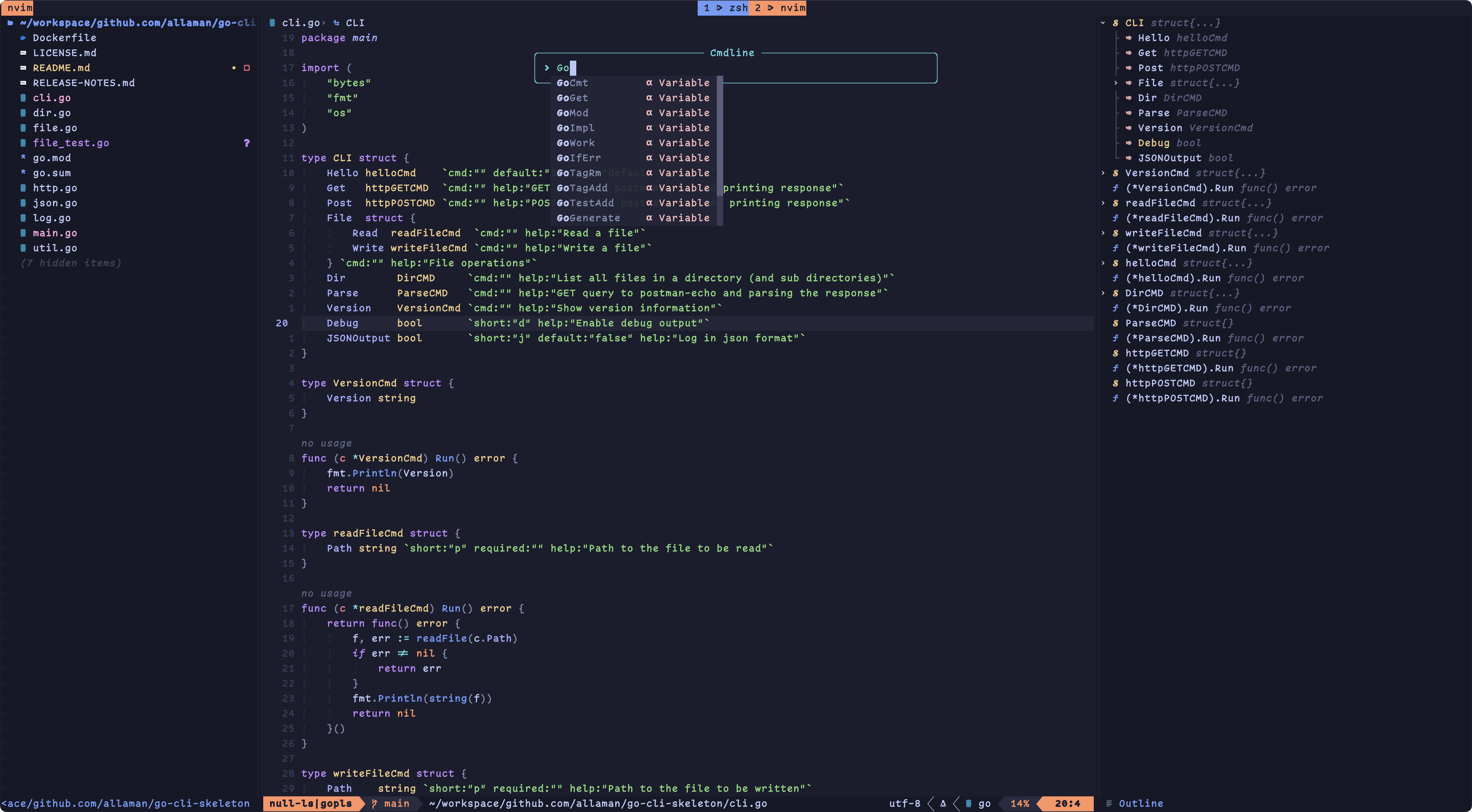Click the struct icon beside CLI in the outline
1472x812 pixels.
pyautogui.click(x=1115, y=23)
